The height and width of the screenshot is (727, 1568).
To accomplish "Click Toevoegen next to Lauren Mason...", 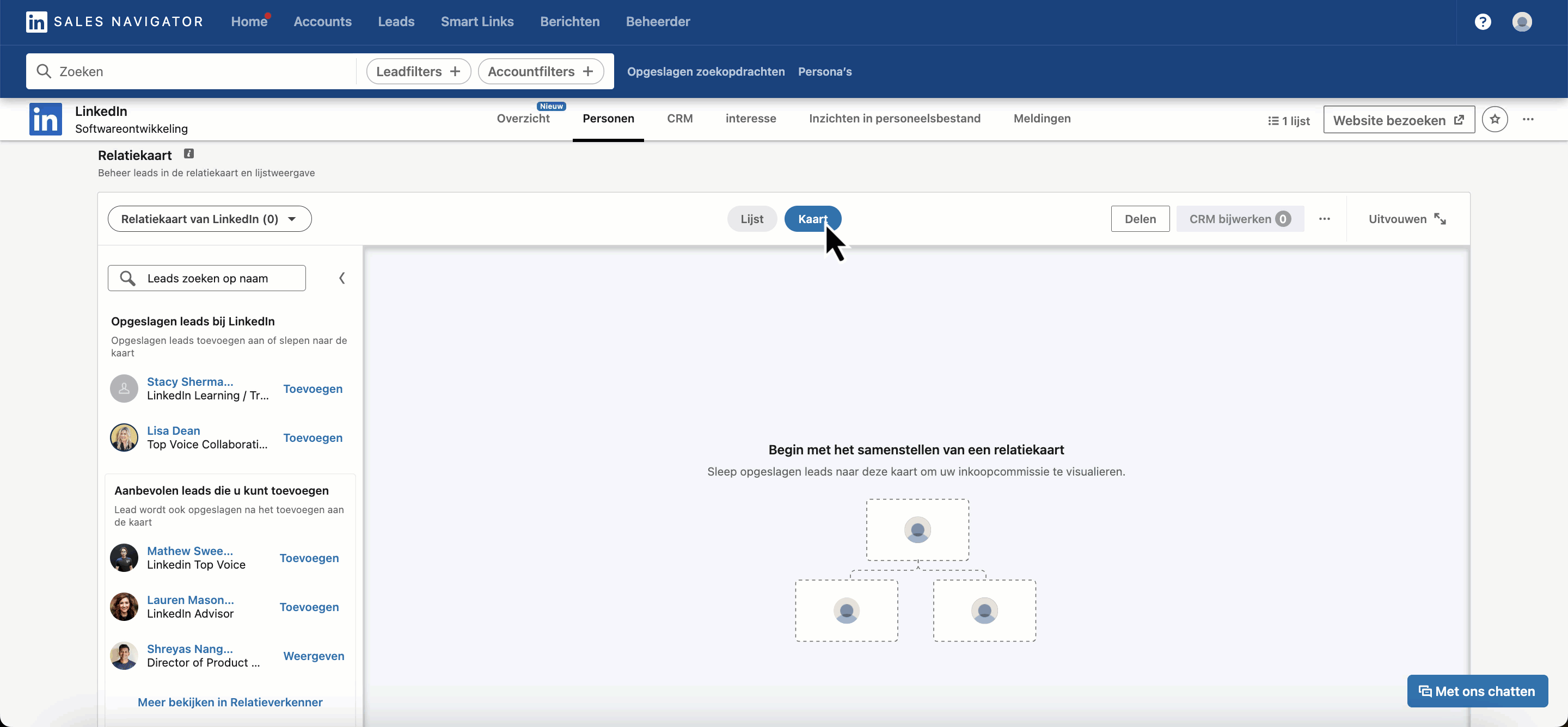I will 309,607.
